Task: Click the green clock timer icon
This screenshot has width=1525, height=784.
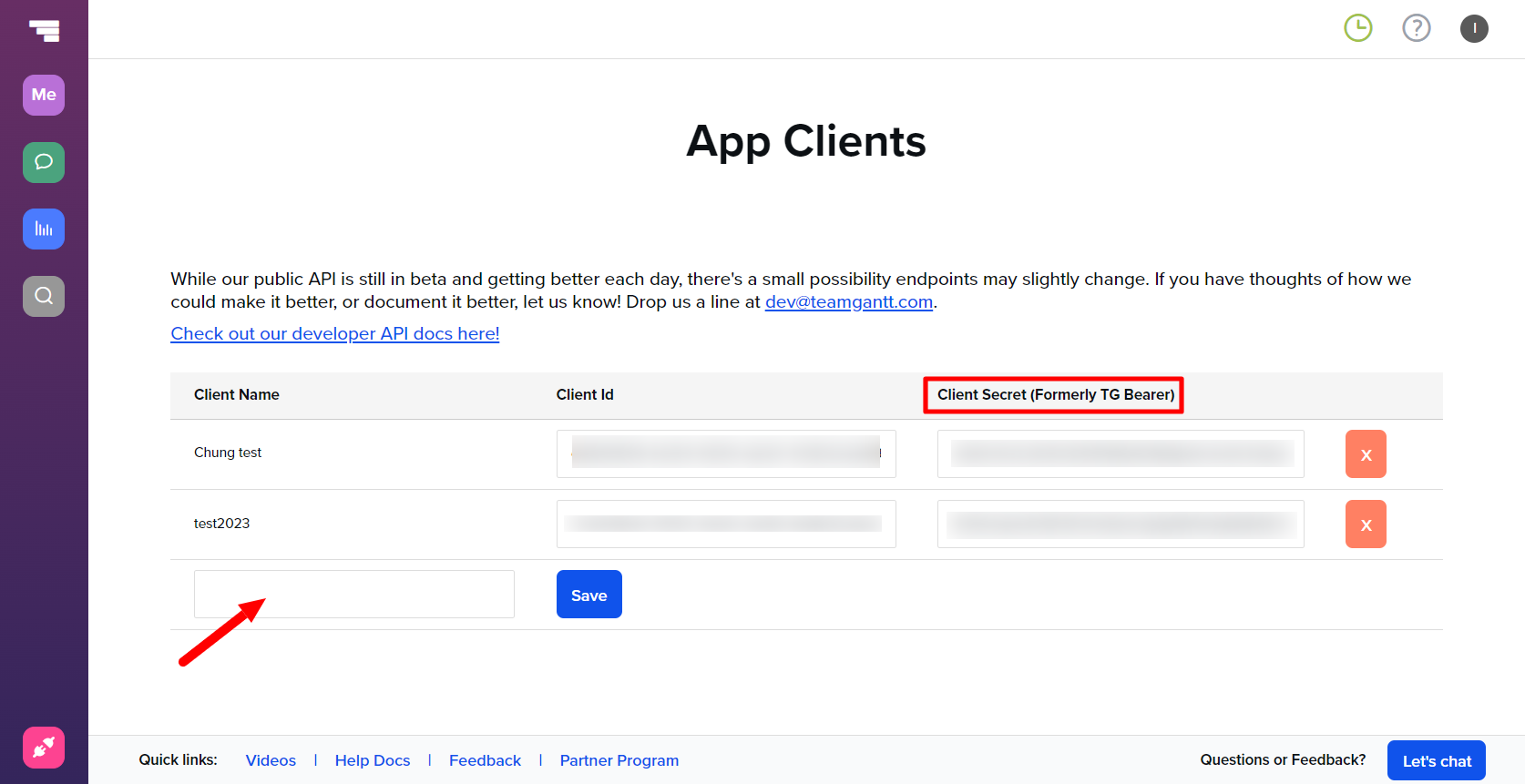Action: [x=1358, y=28]
